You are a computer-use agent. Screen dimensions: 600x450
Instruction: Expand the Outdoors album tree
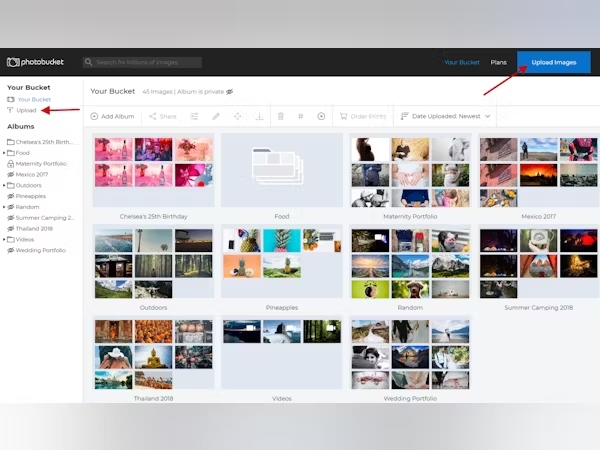(x=4, y=184)
